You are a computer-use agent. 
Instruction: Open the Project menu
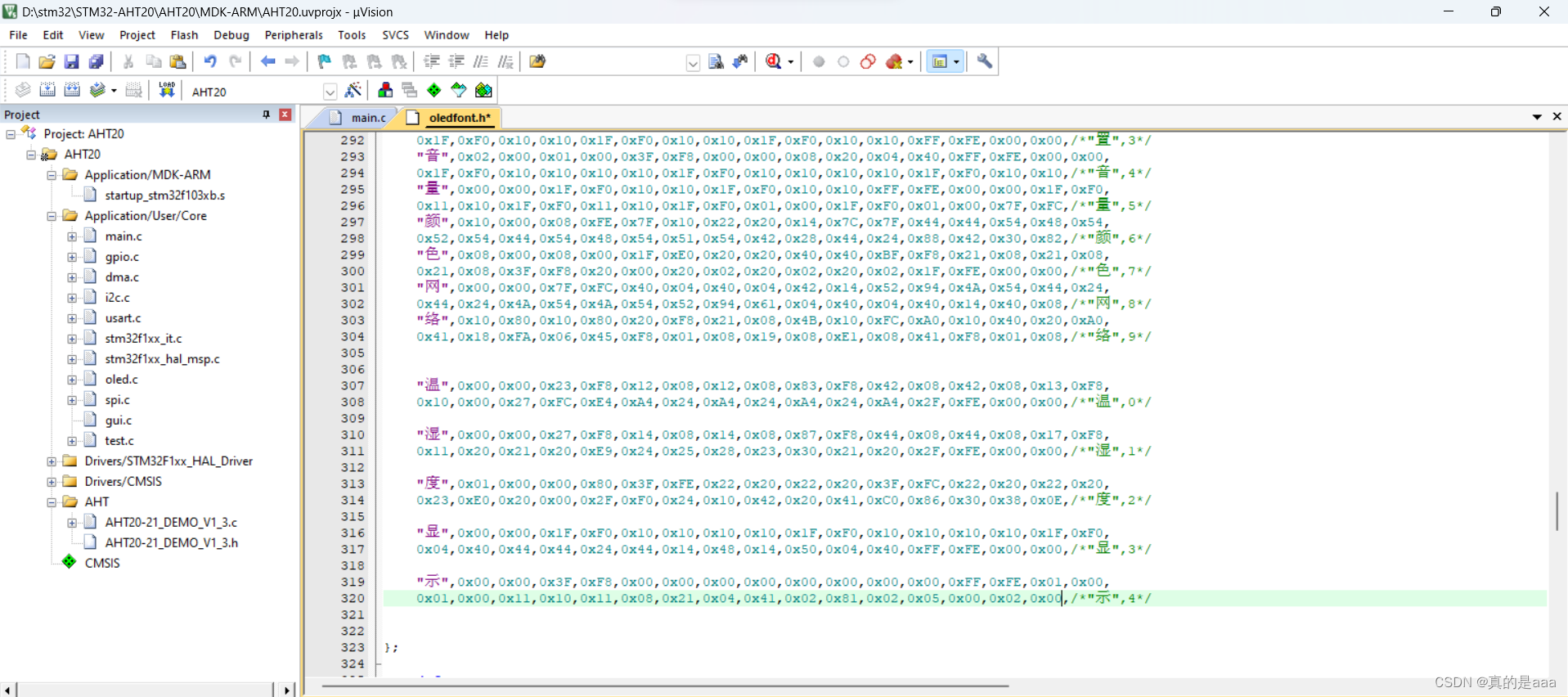[x=137, y=35]
